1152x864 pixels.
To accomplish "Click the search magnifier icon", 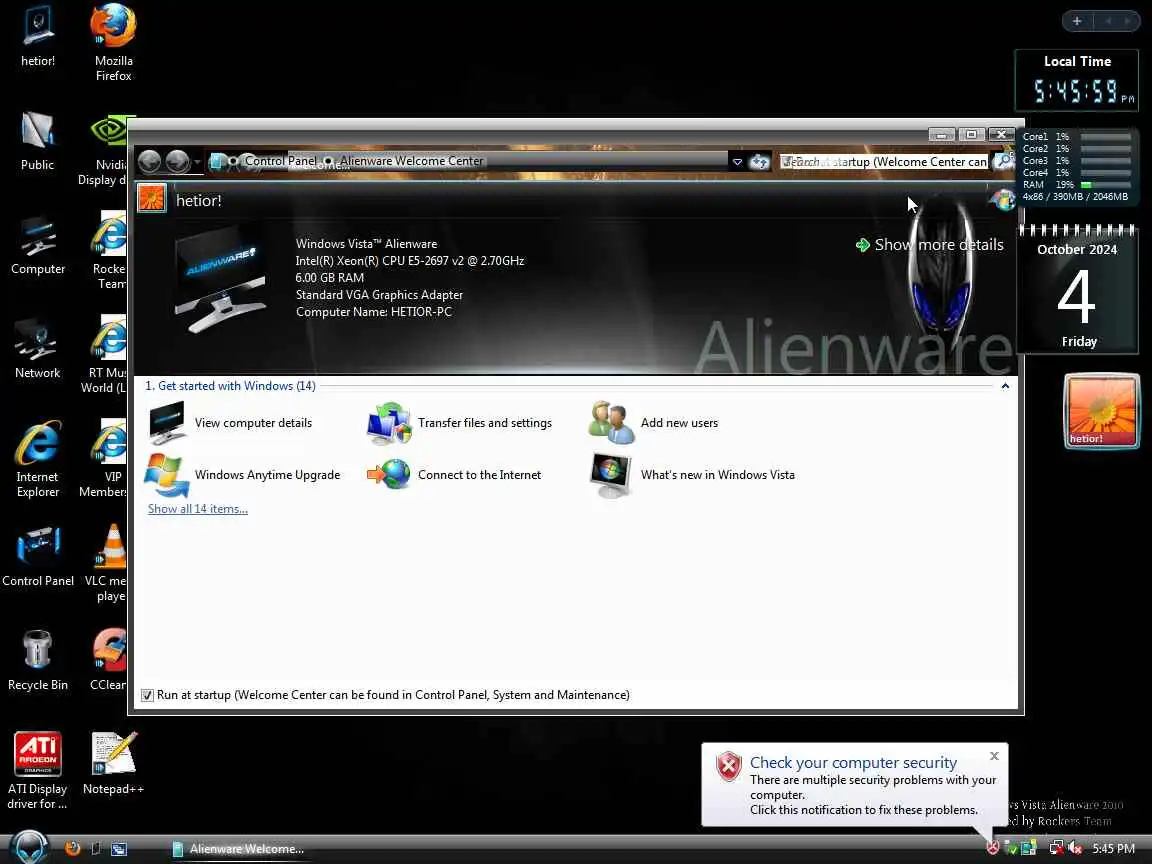I will click(x=1002, y=162).
